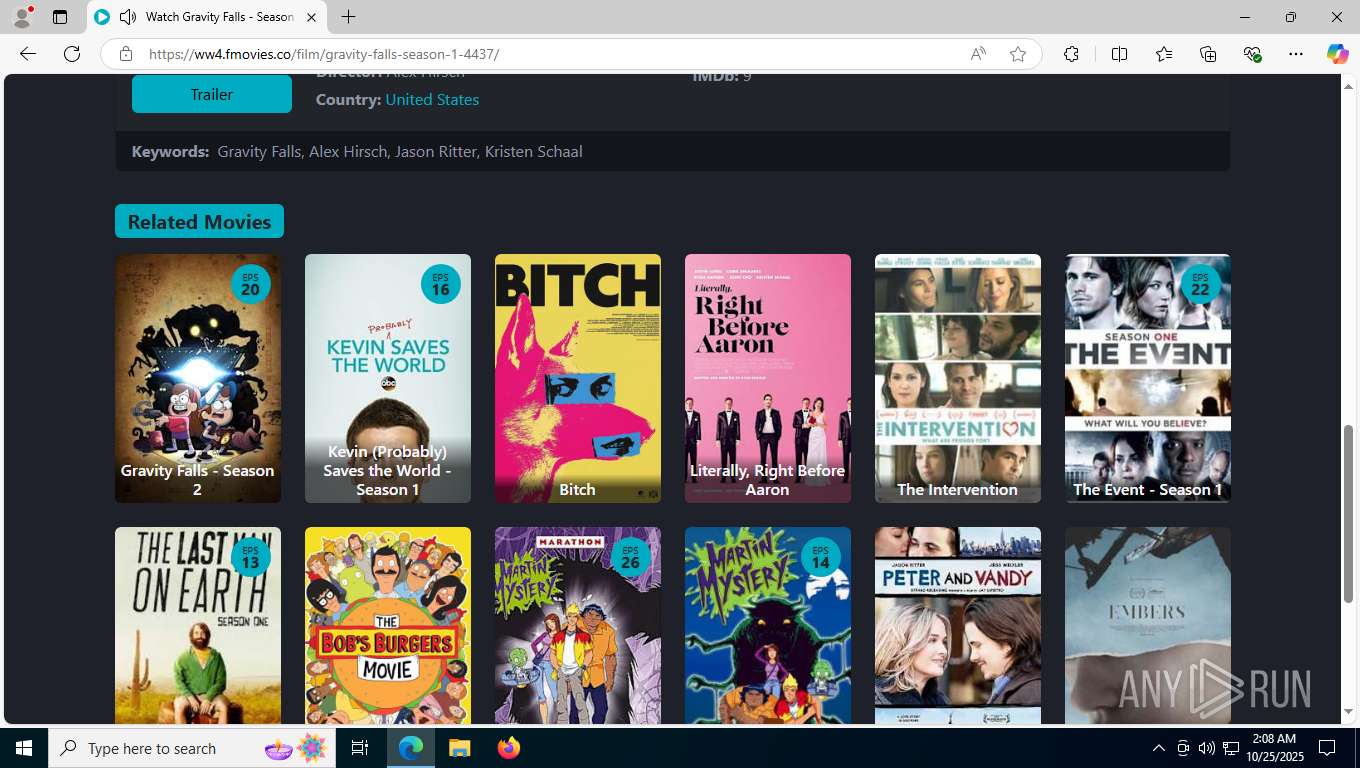Open The Bob's Burgers Movie poster
The image size is (1360, 768).
coord(388,625)
